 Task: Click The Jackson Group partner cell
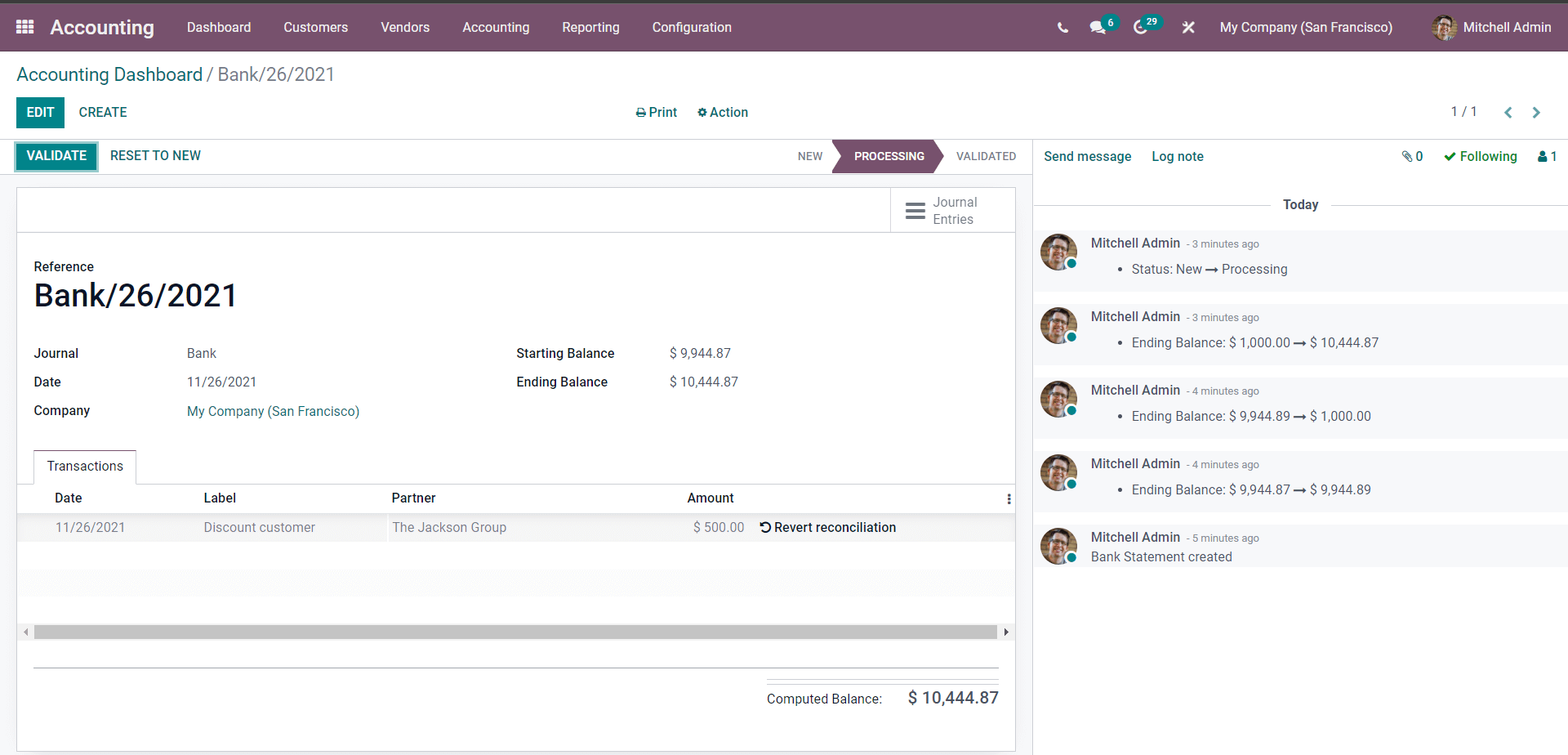pyautogui.click(x=449, y=528)
